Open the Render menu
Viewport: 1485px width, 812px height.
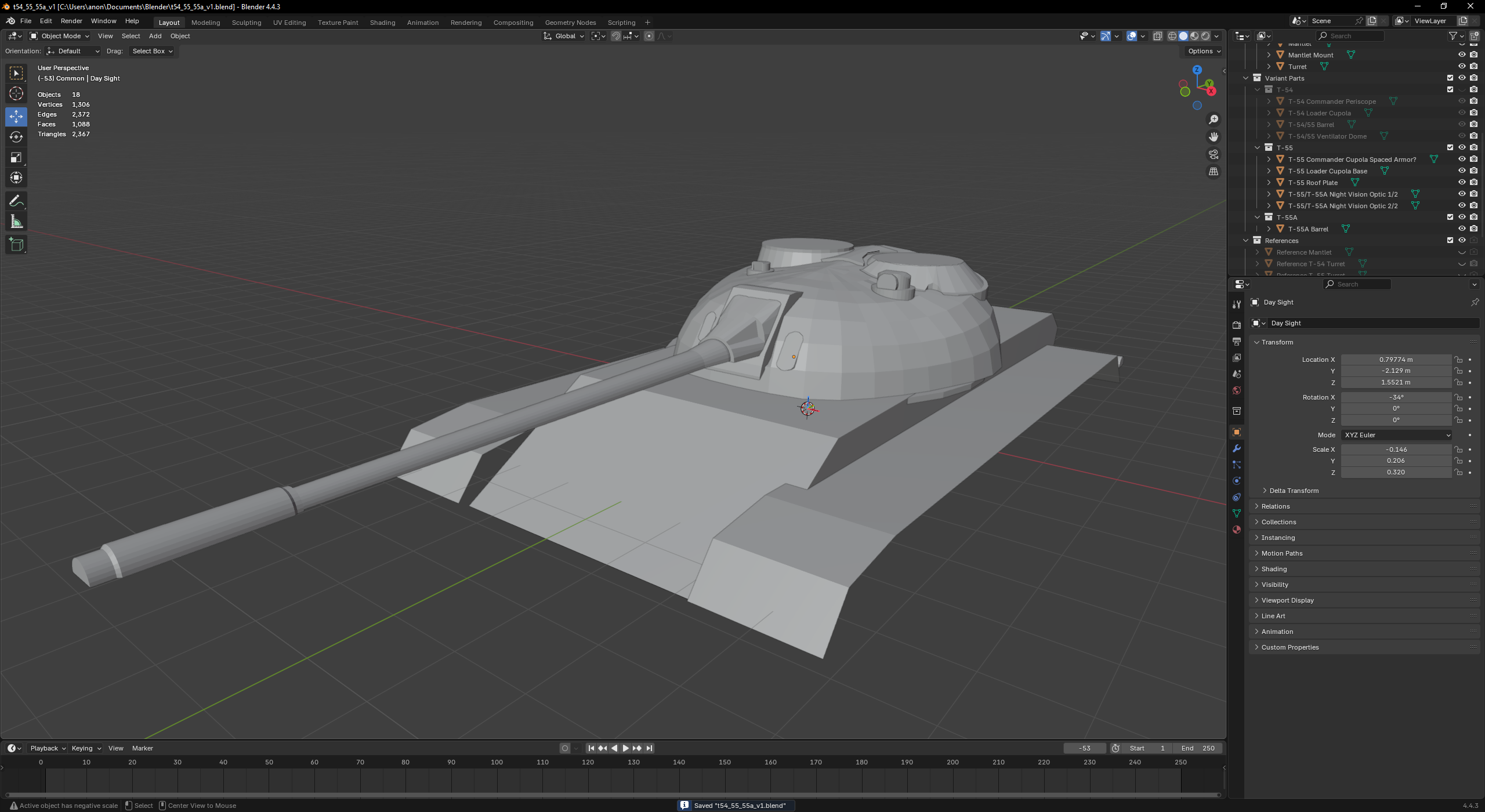pos(71,21)
